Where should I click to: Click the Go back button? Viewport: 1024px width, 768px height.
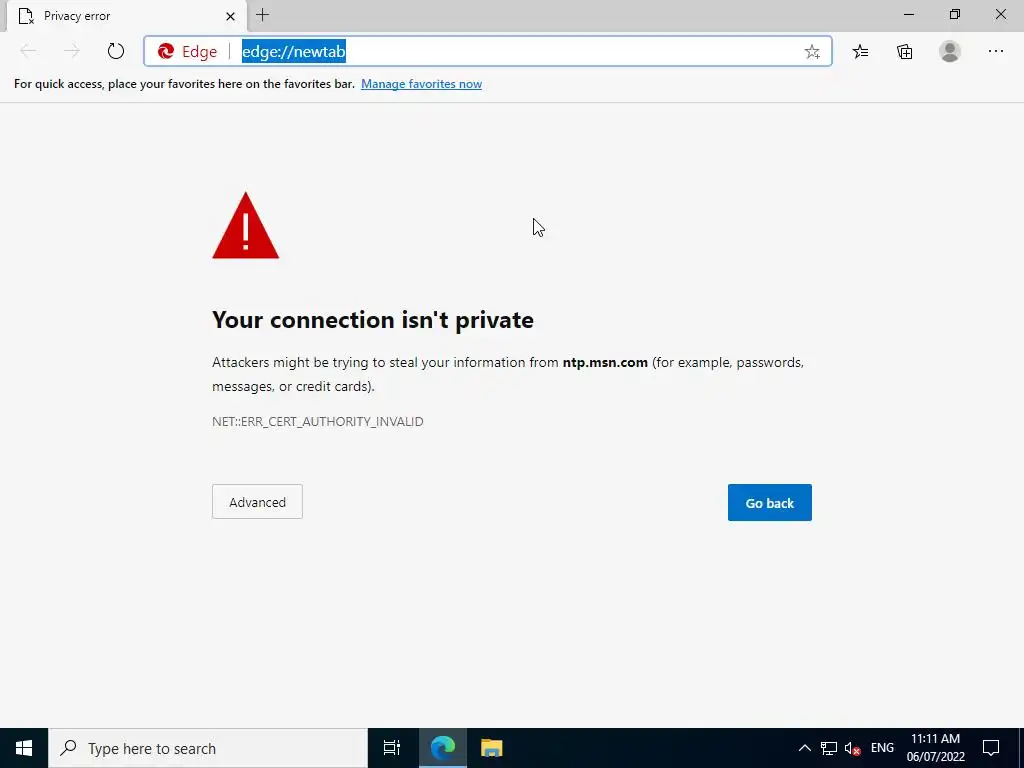coord(769,502)
